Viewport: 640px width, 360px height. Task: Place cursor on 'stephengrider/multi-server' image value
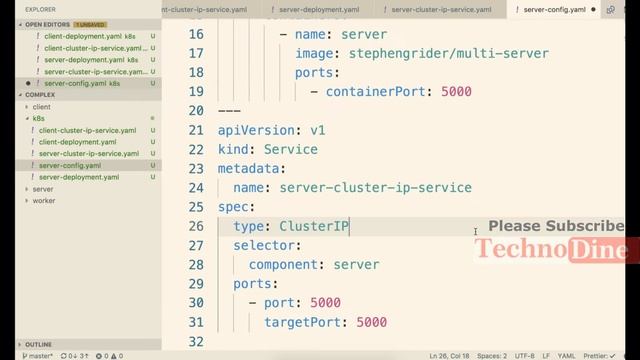(x=449, y=53)
